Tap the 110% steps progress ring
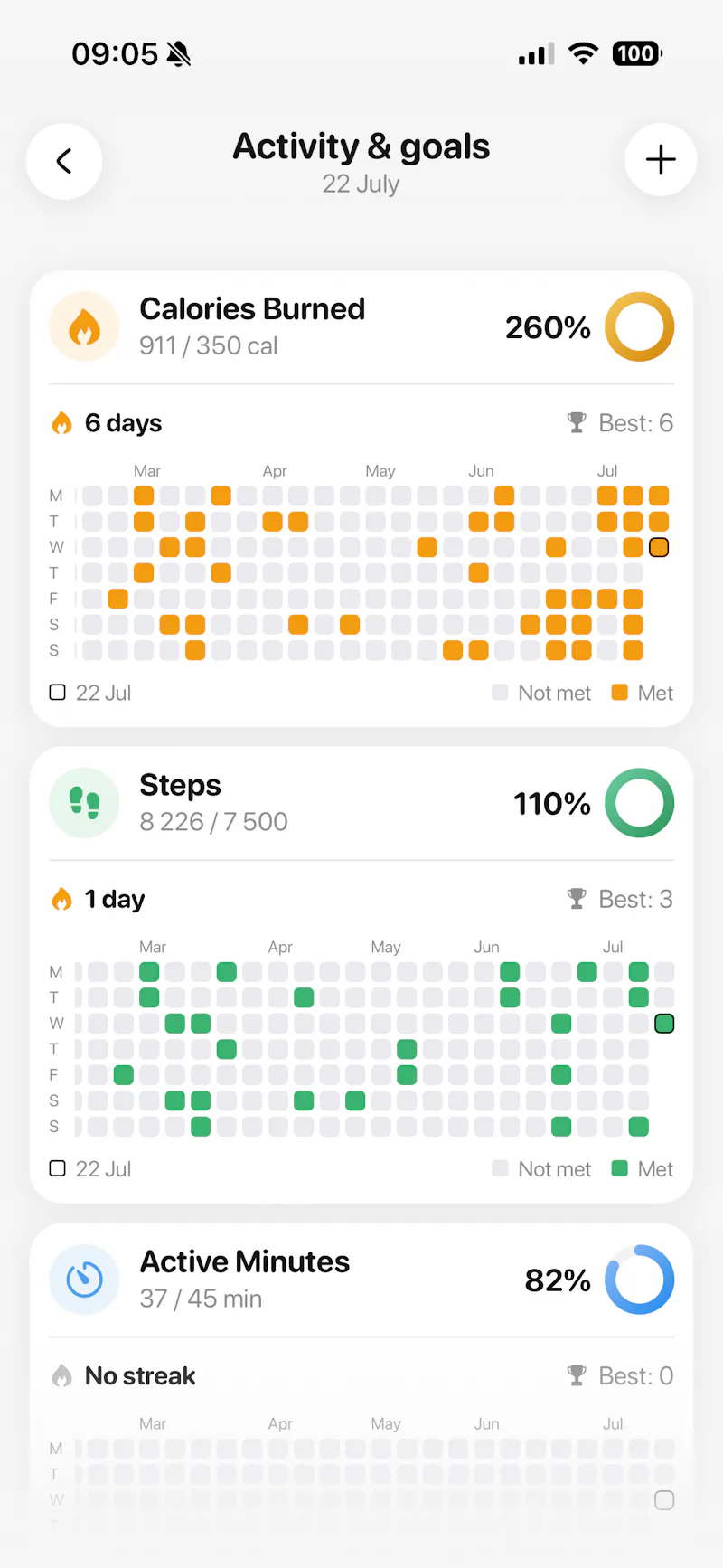The width and height of the screenshot is (723, 1568). [640, 803]
